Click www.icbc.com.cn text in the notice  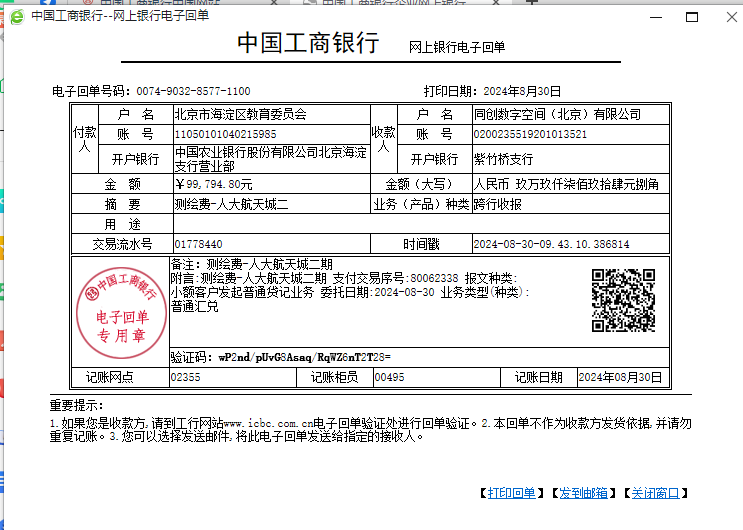[269, 423]
